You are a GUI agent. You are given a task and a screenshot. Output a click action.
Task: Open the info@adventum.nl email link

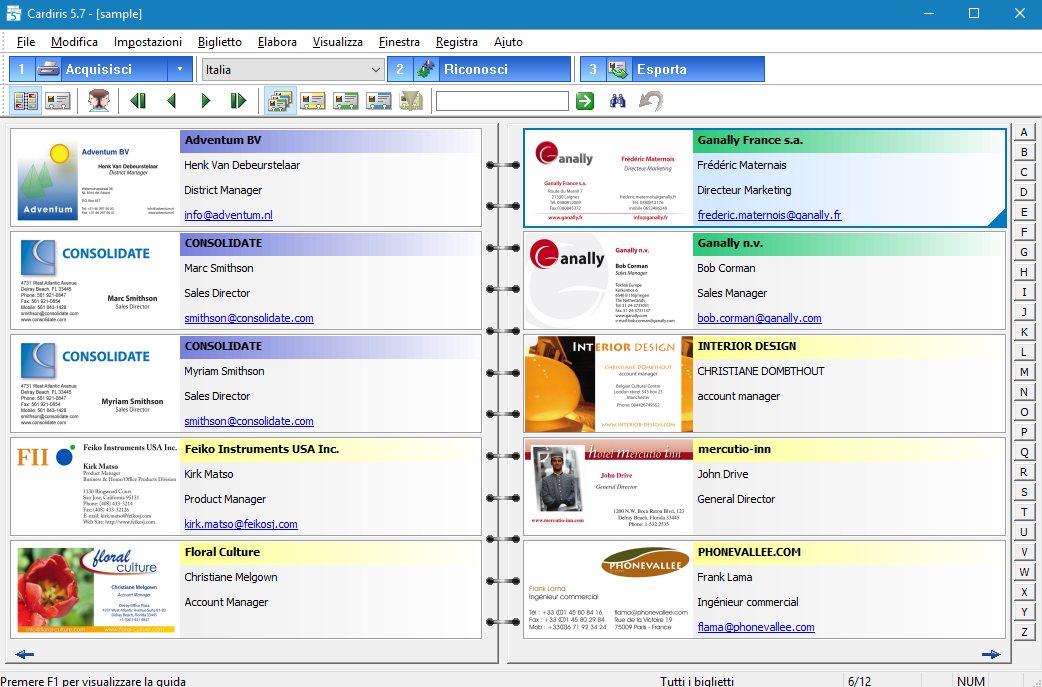coord(228,215)
